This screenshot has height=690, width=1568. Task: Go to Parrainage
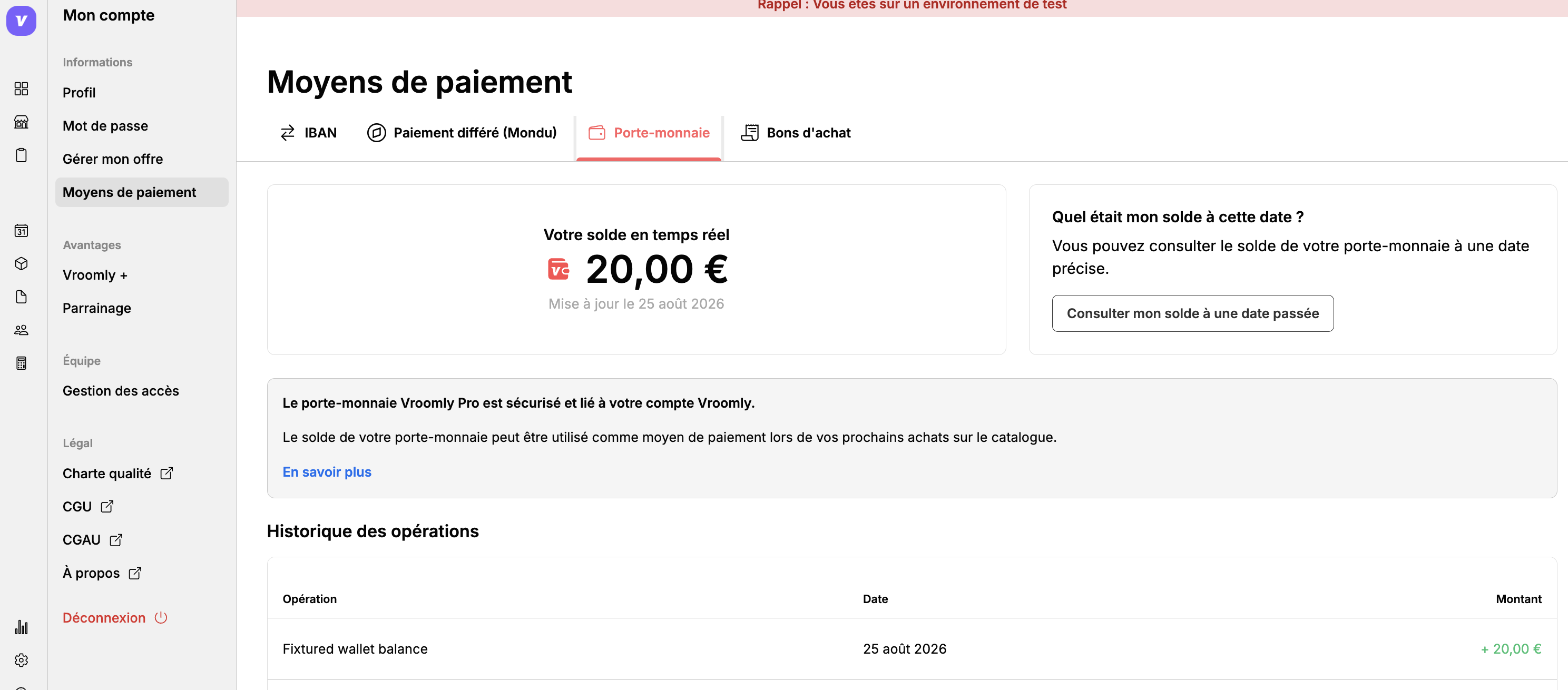tap(97, 309)
